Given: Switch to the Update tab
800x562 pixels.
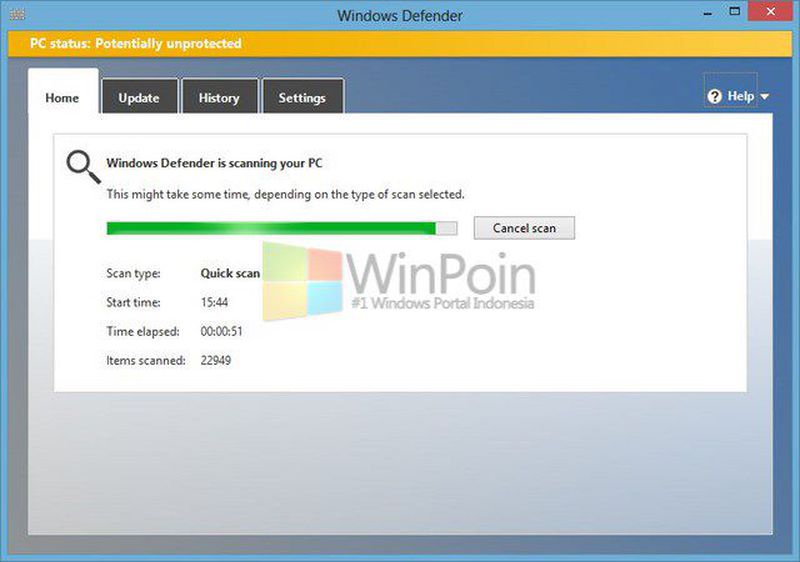Looking at the screenshot, I should pyautogui.click(x=139, y=97).
